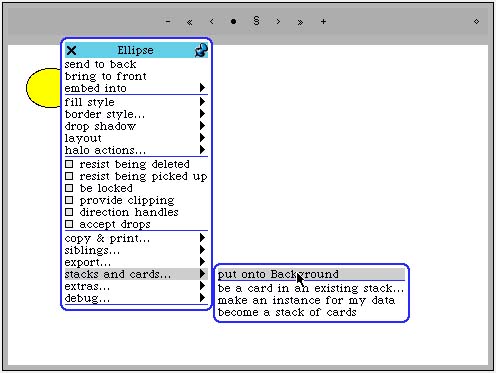Image resolution: width=496 pixels, height=373 pixels.
Task: Expand the border style submenu arrow
Action: pyautogui.click(x=202, y=114)
